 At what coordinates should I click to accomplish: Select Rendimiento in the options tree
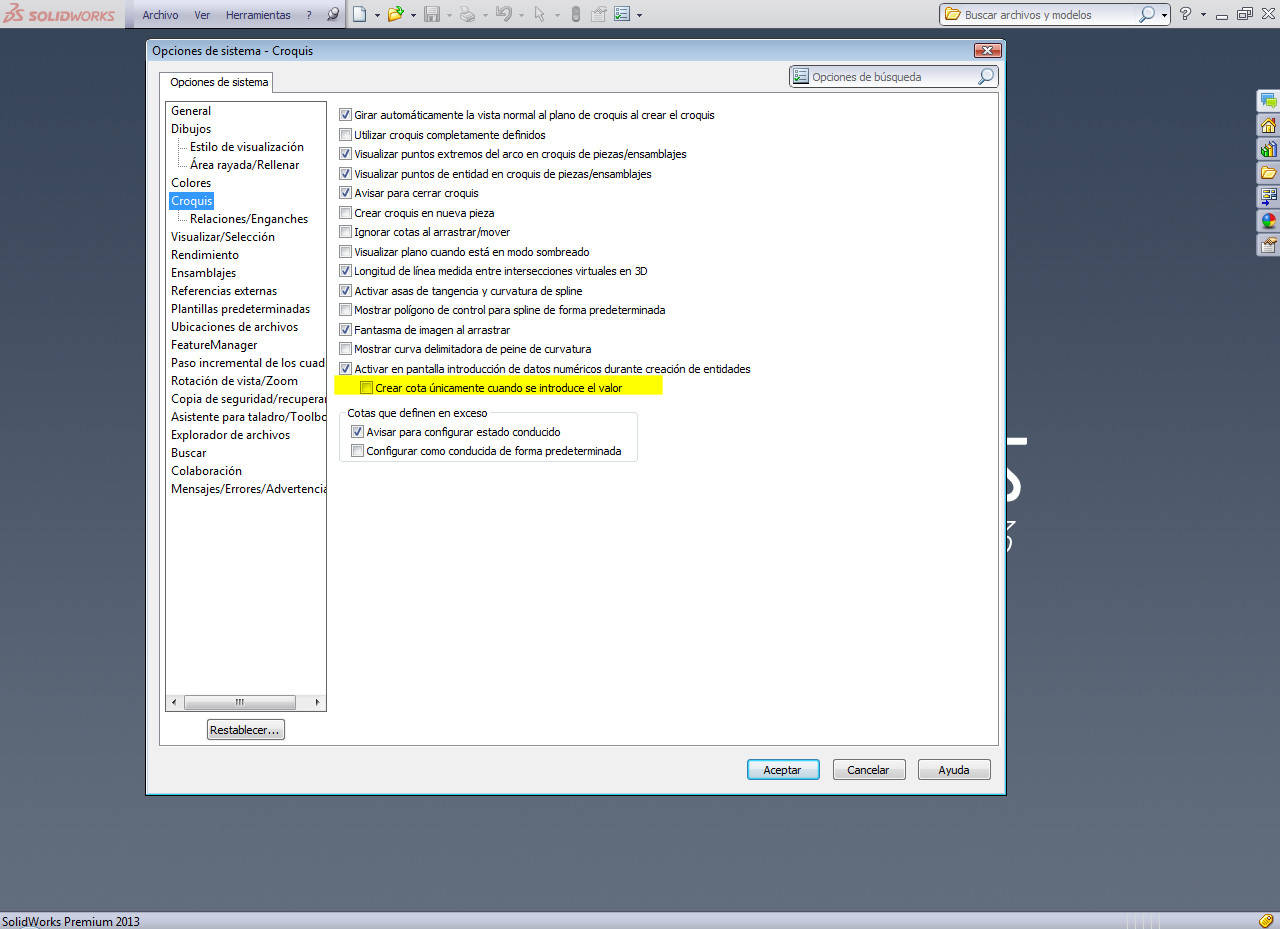pos(205,255)
